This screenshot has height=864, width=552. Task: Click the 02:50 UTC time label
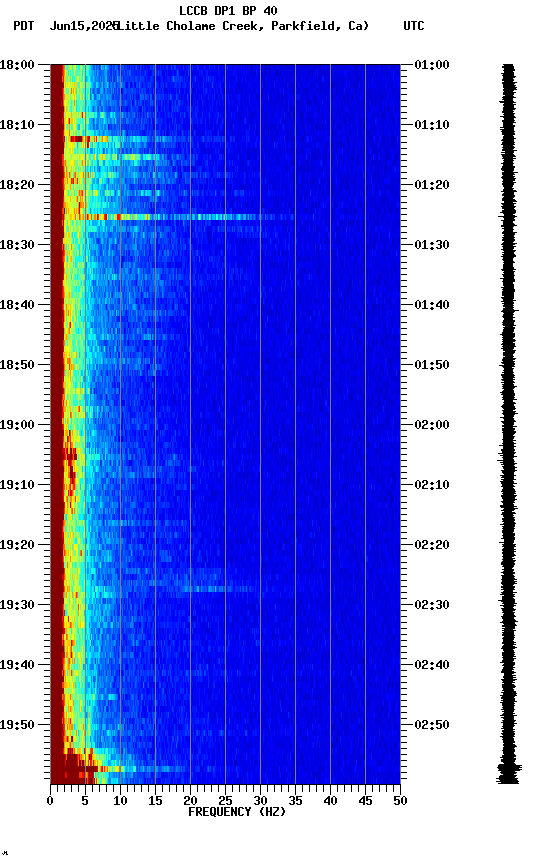tap(432, 725)
